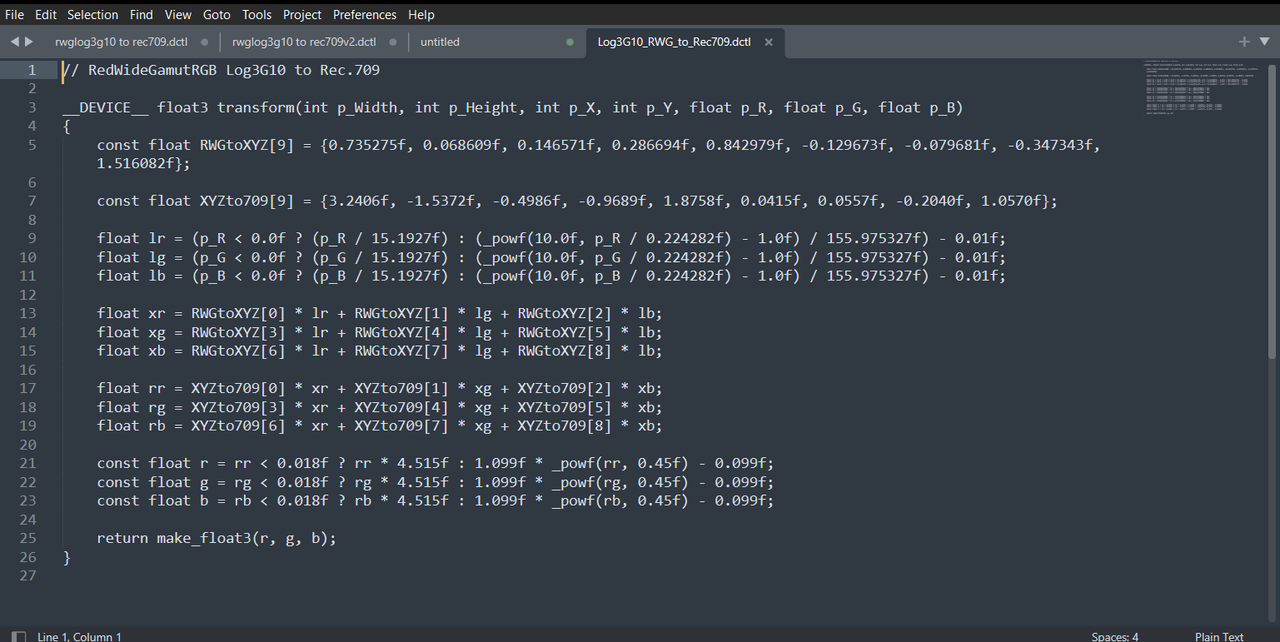The image size is (1280, 642).
Task: Open the View menu
Action: point(178,15)
